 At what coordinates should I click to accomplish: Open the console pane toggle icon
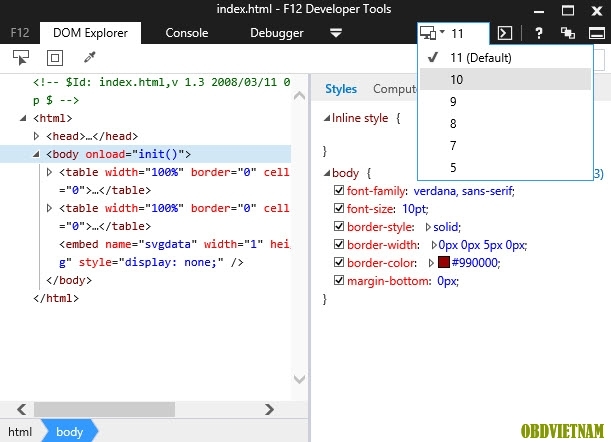tap(506, 33)
